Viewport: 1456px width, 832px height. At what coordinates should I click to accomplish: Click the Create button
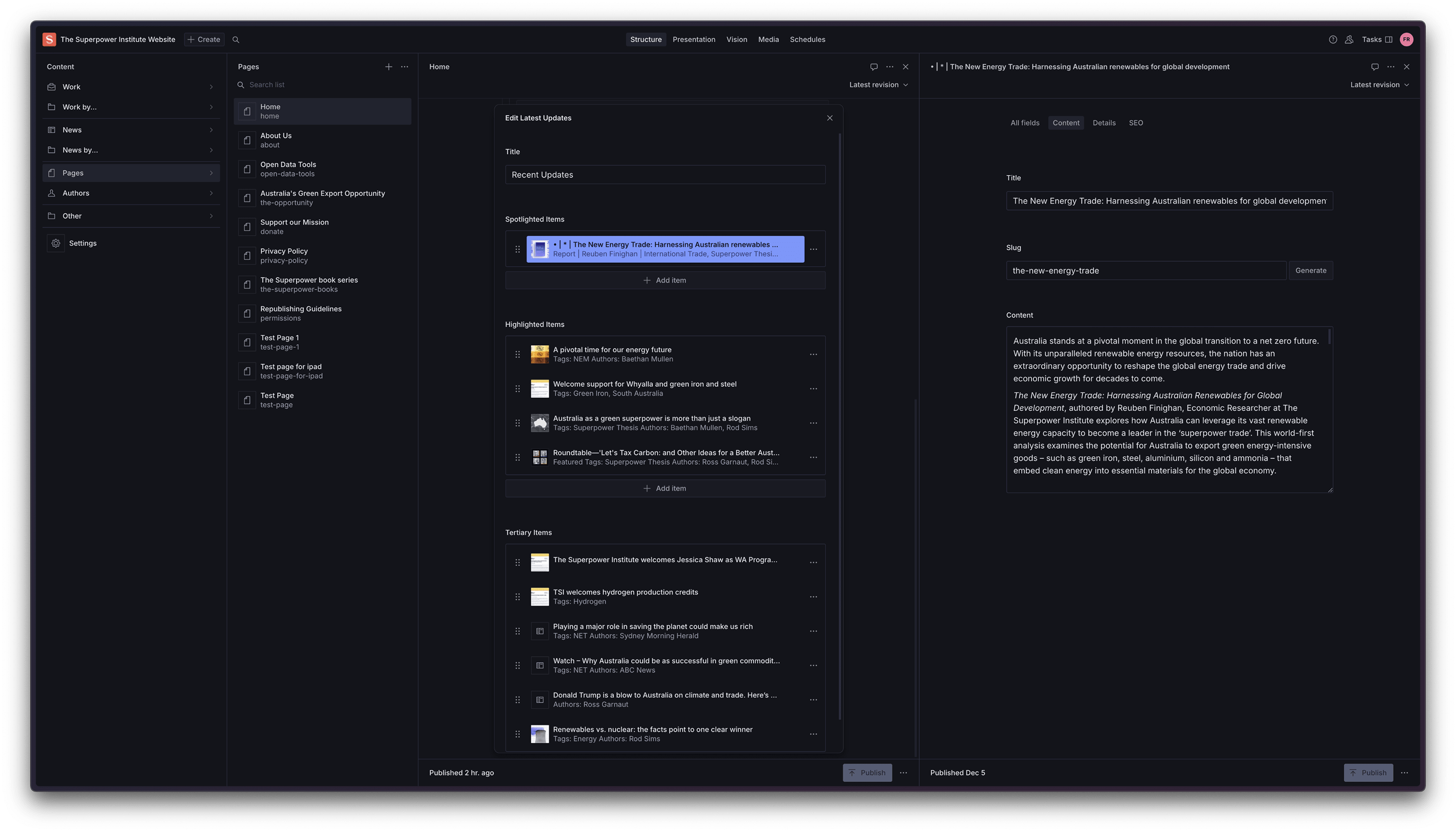point(204,39)
